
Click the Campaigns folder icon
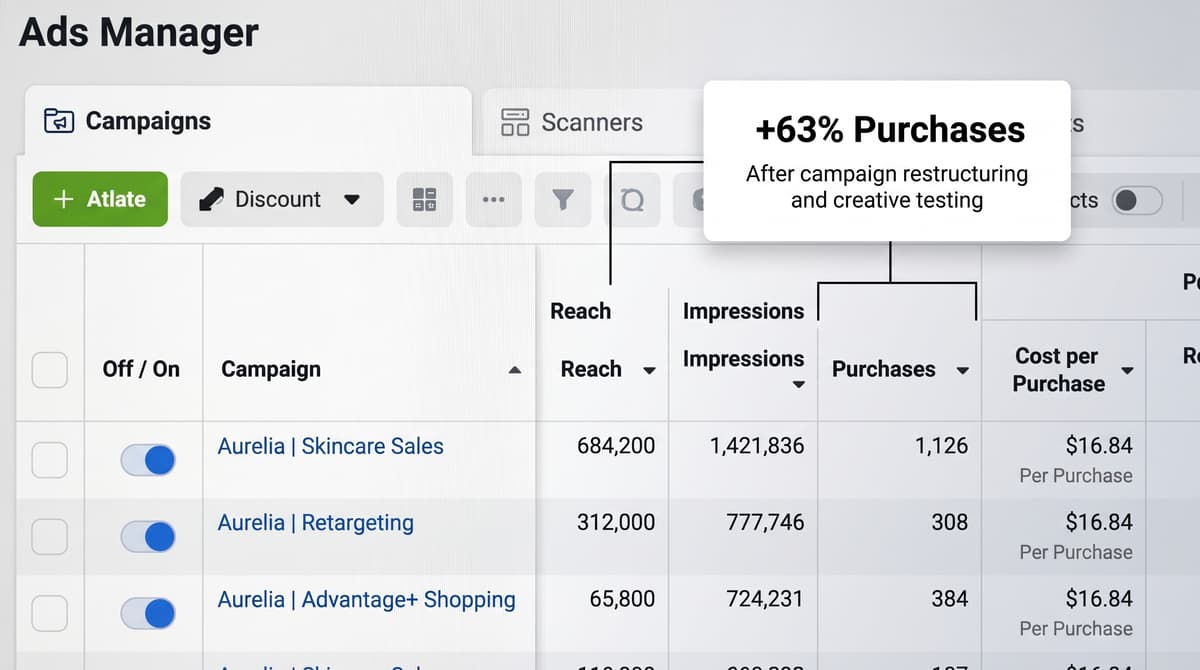(x=59, y=121)
